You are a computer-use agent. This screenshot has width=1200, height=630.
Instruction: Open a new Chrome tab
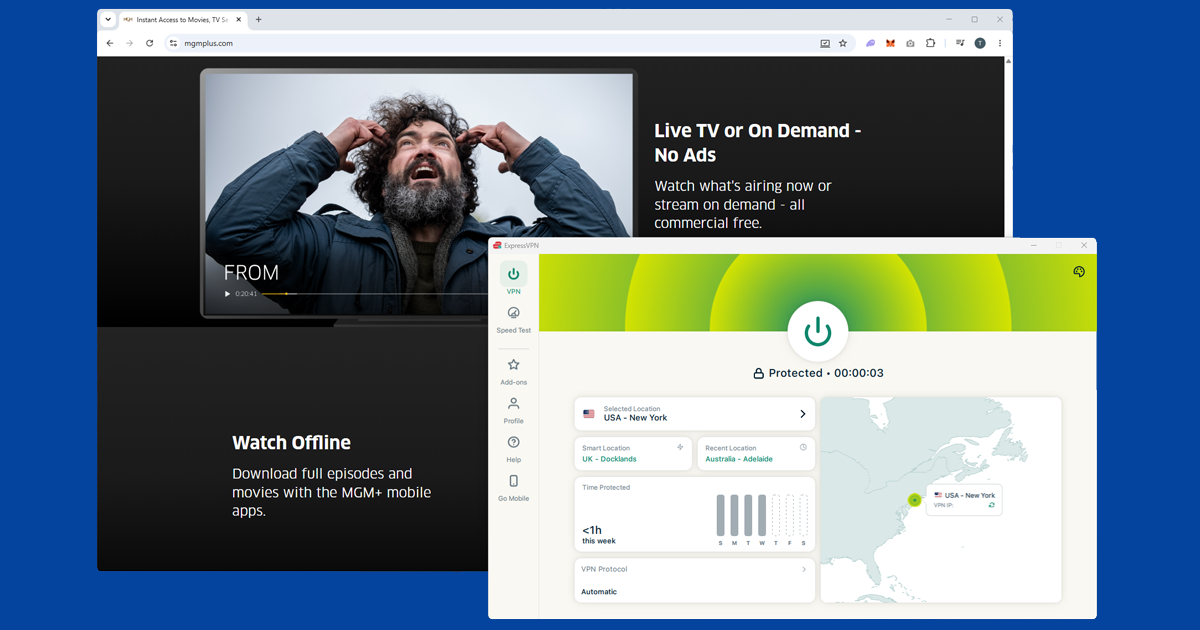click(258, 19)
